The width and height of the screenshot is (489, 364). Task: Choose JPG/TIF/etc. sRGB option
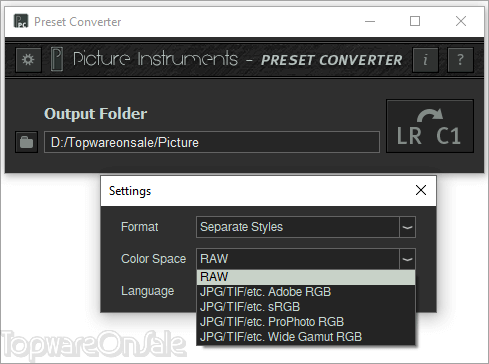click(x=306, y=307)
